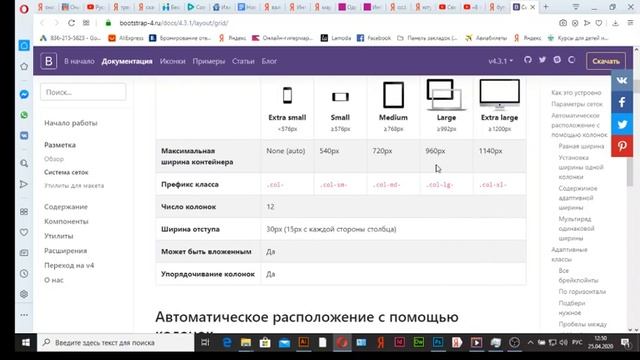
Task: Open 'Разметка' sidebar section
Action: (x=60, y=145)
